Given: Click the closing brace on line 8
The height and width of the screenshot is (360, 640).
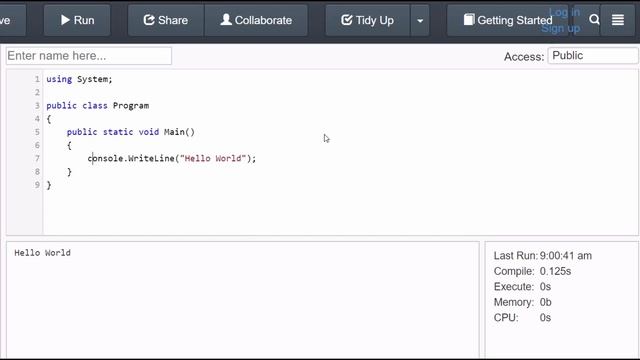Looking at the screenshot, I should coord(69,172).
